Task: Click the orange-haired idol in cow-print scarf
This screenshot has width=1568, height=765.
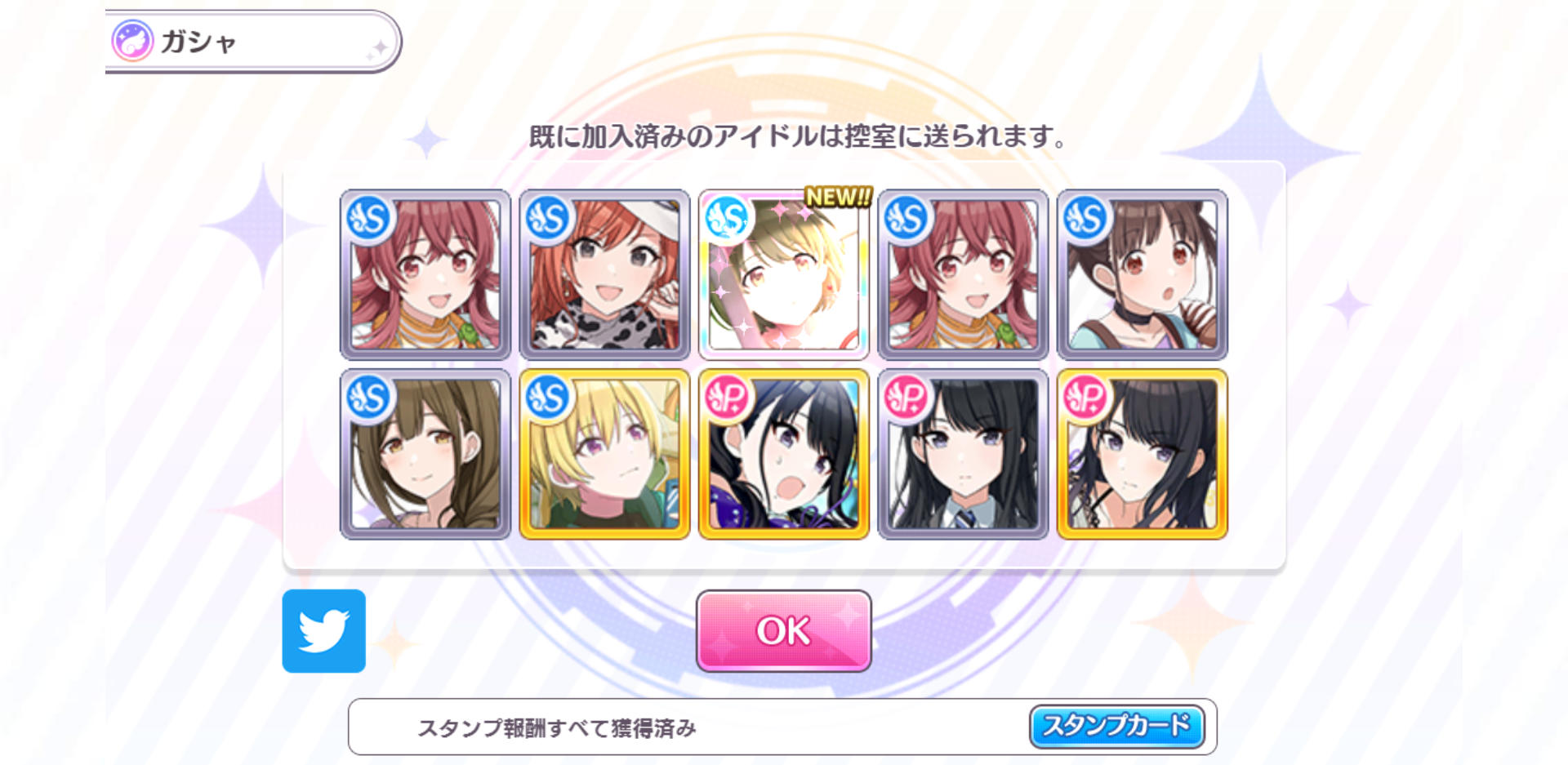Action: (x=604, y=275)
